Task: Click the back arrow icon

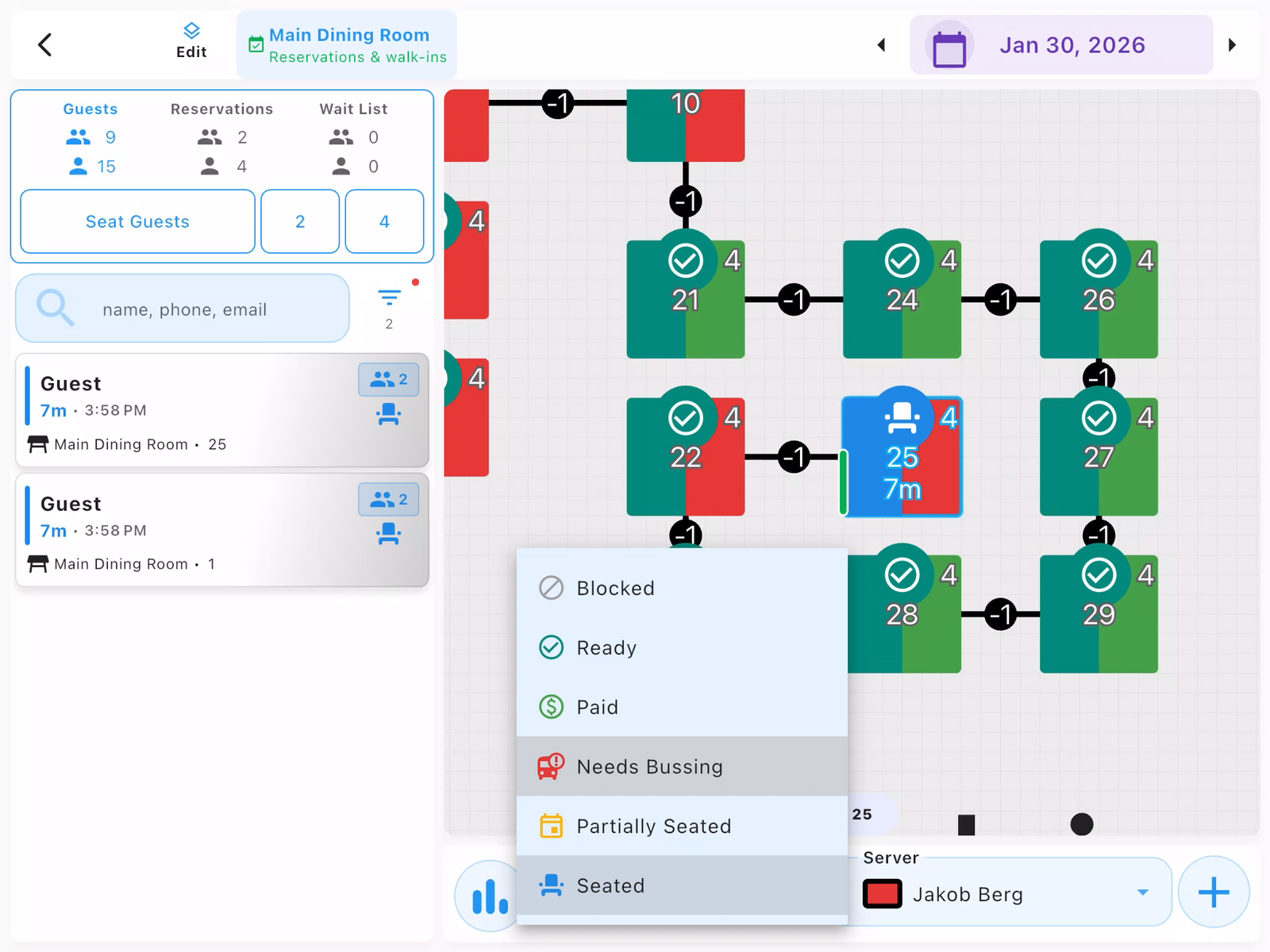Action: click(x=45, y=45)
